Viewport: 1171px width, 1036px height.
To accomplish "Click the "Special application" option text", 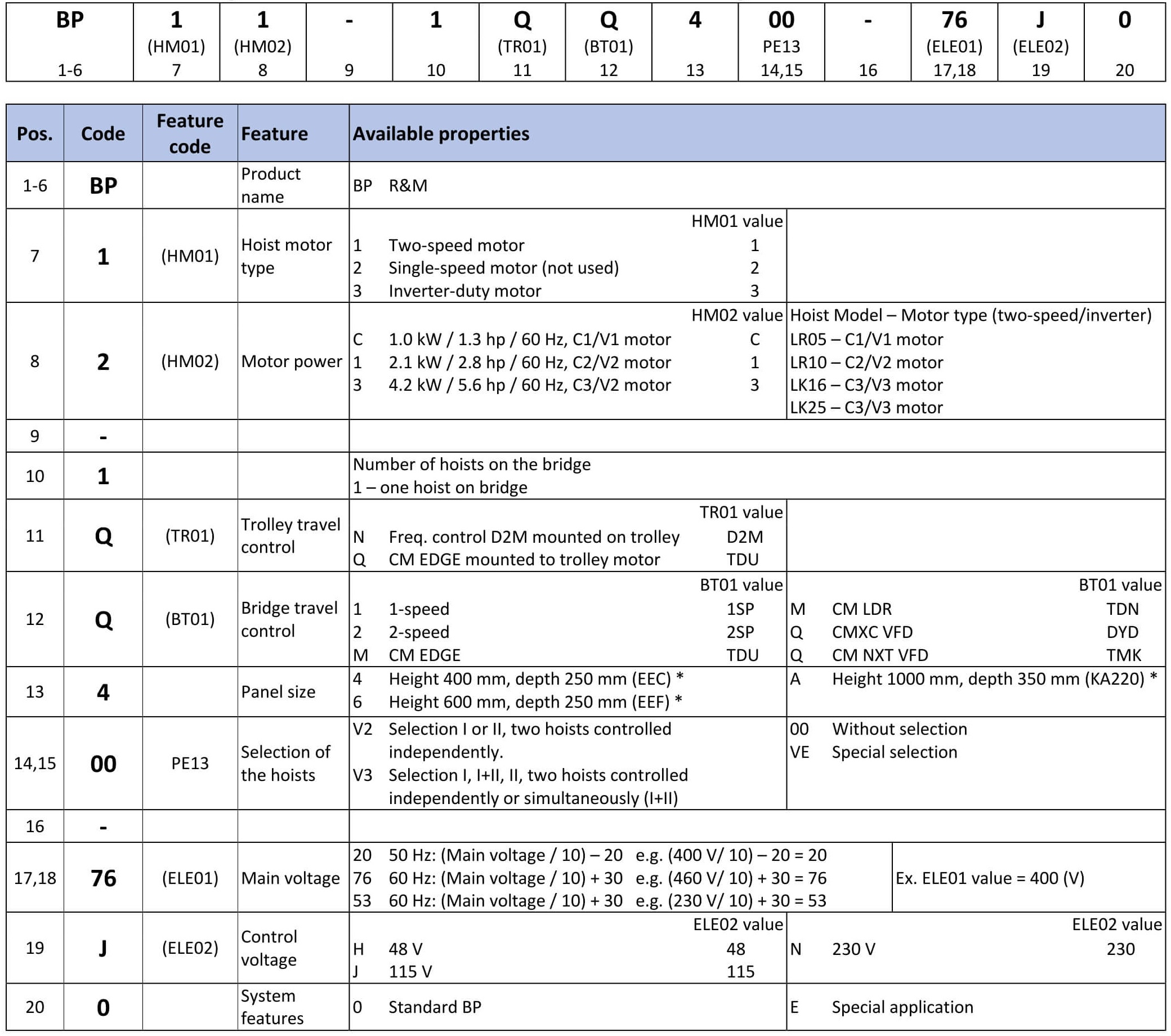I will [x=902, y=1007].
